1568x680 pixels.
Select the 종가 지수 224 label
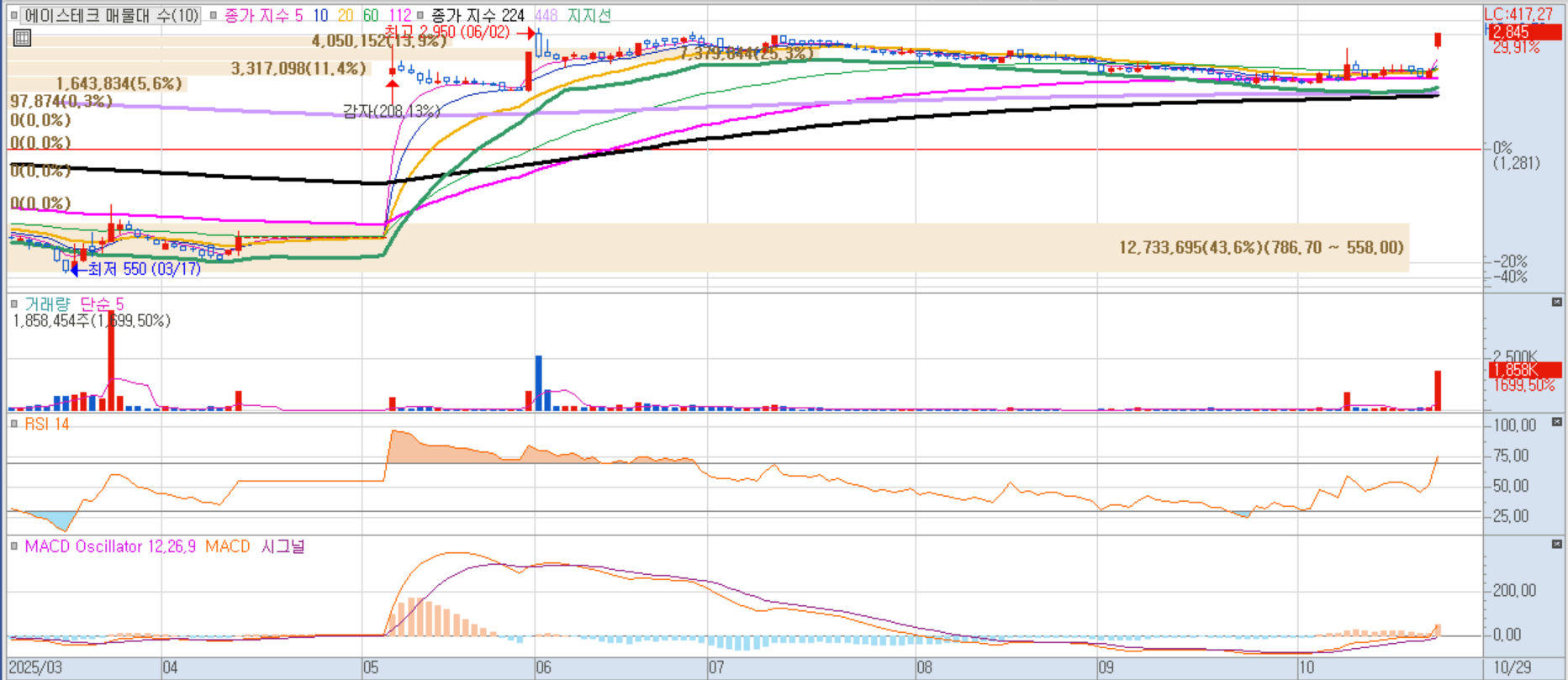click(478, 16)
